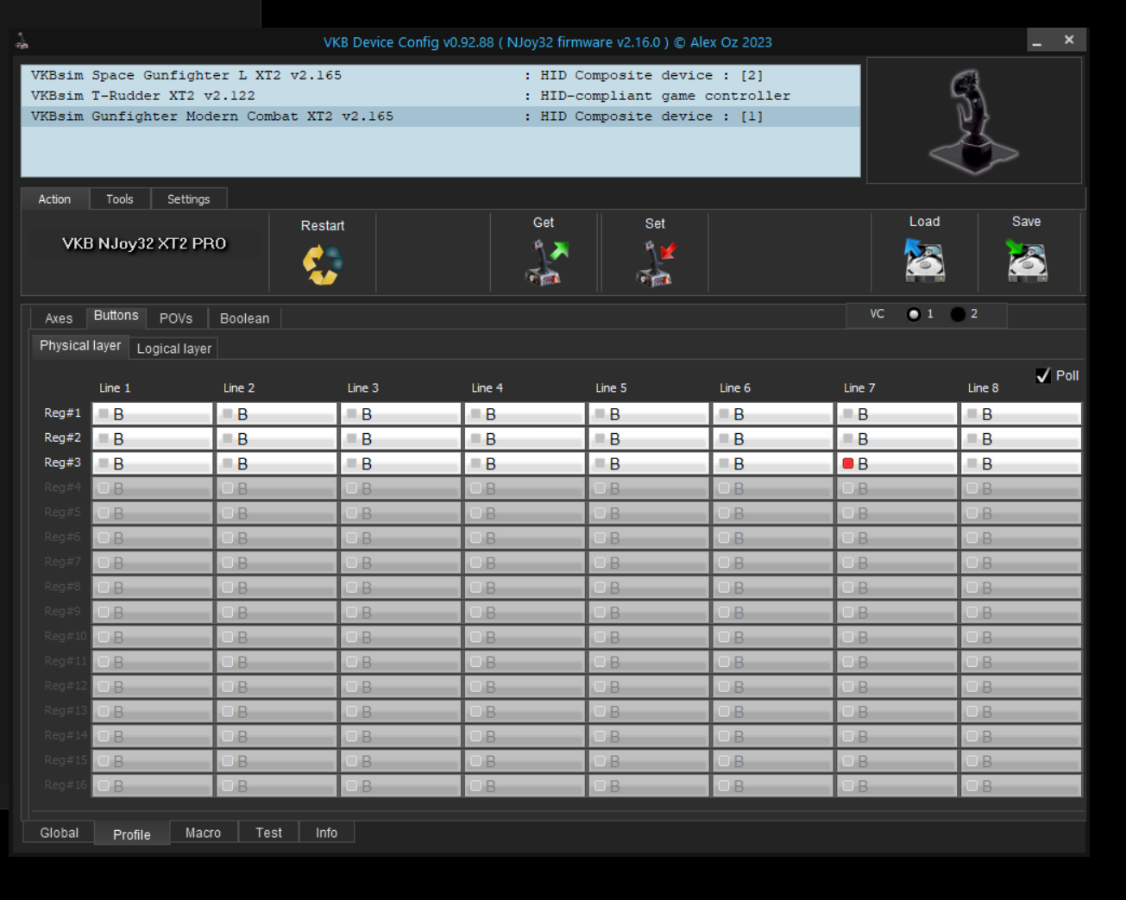Click button cell Reg#2 Line 2
Image resolution: width=1126 pixels, height=900 pixels.
coord(276,438)
